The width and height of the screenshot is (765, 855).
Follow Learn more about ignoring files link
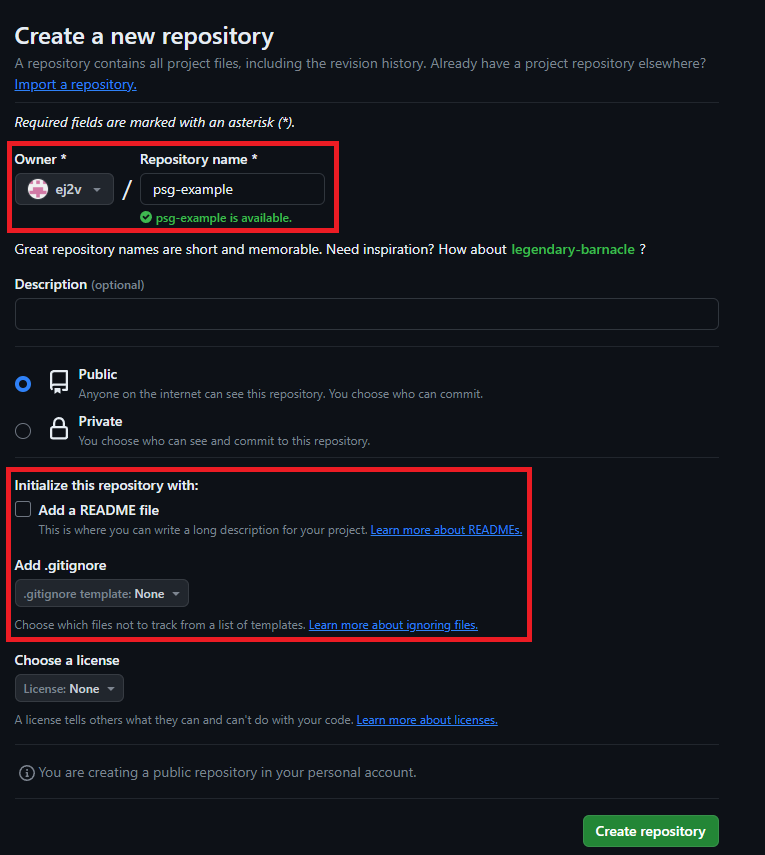tap(393, 625)
